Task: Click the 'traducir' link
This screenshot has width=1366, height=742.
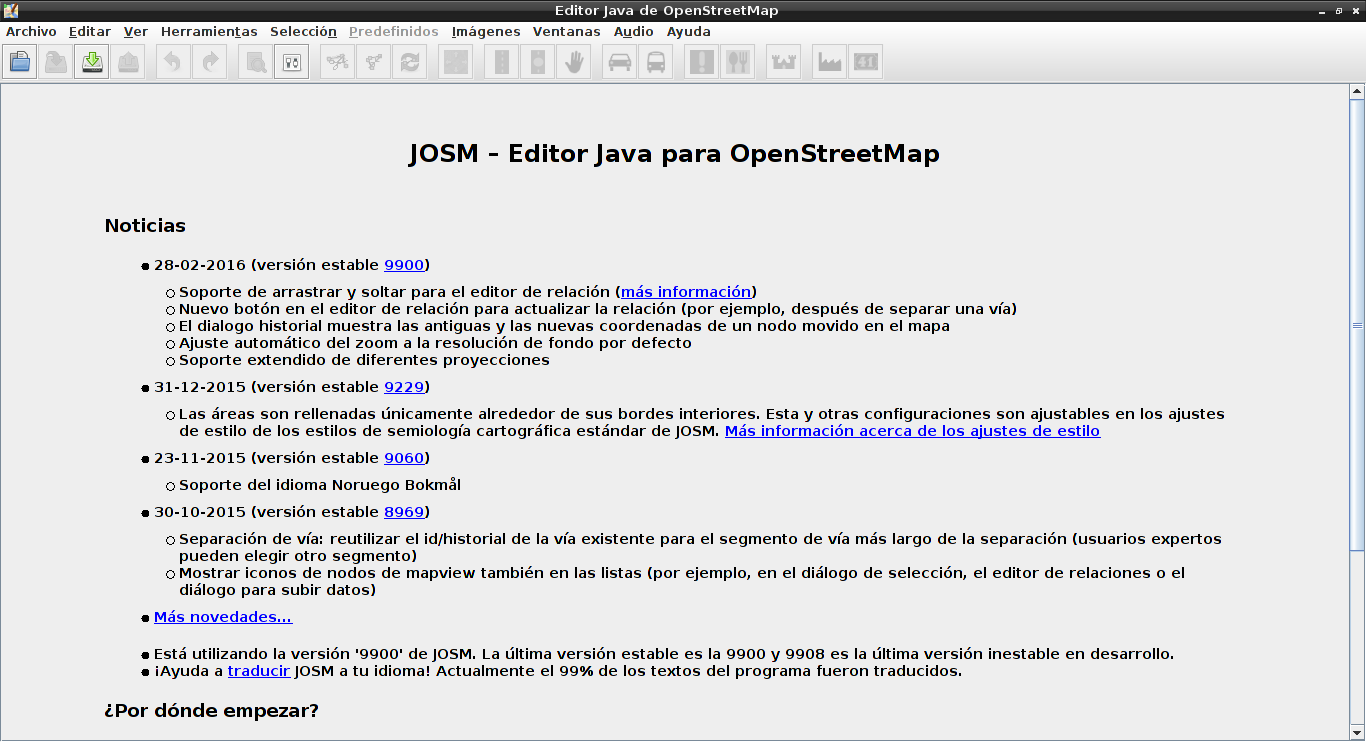Action: 258,670
